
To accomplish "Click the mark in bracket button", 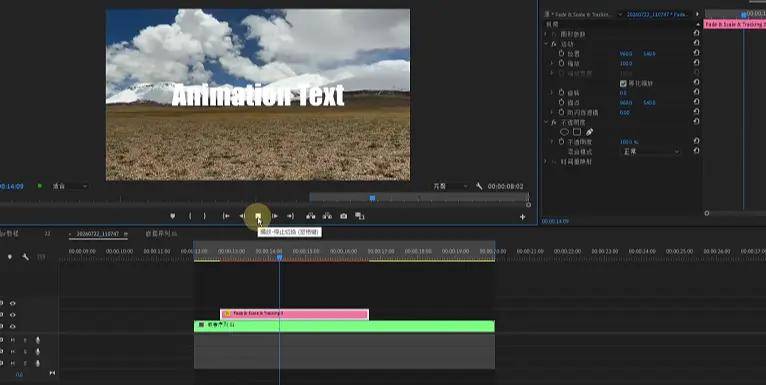I will 190,216.
